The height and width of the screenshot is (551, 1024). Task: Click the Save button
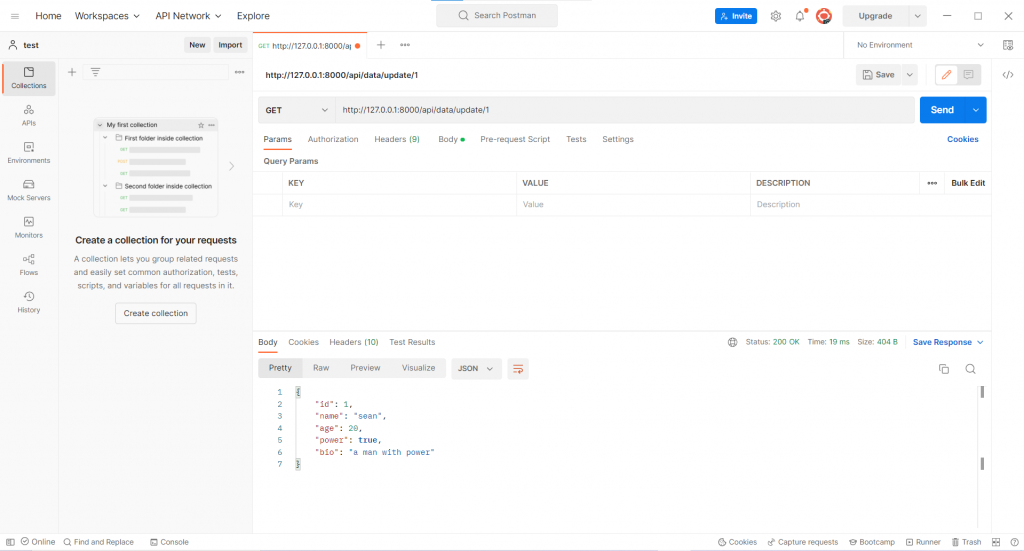[878, 74]
